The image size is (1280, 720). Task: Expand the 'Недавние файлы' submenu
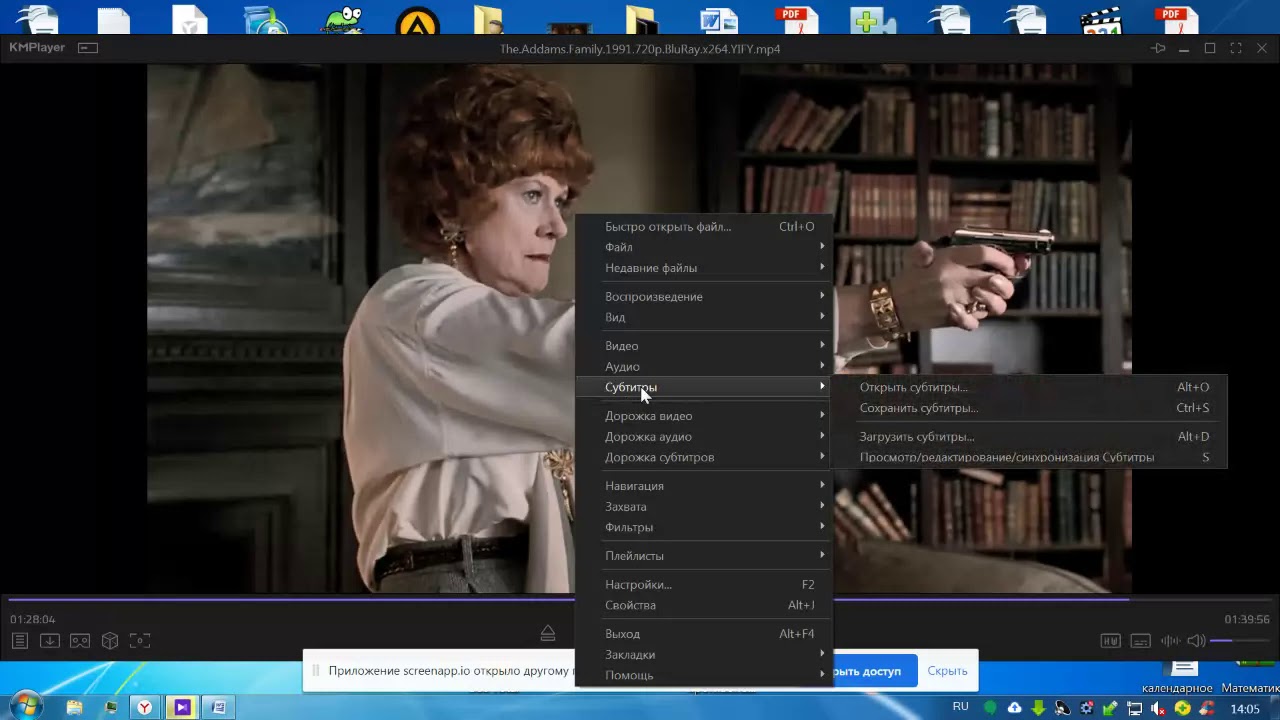pyautogui.click(x=704, y=268)
